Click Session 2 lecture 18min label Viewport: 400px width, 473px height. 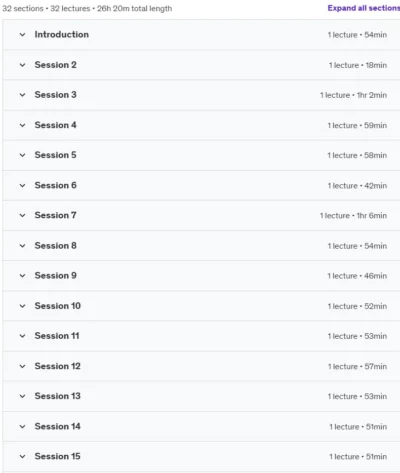pos(358,65)
